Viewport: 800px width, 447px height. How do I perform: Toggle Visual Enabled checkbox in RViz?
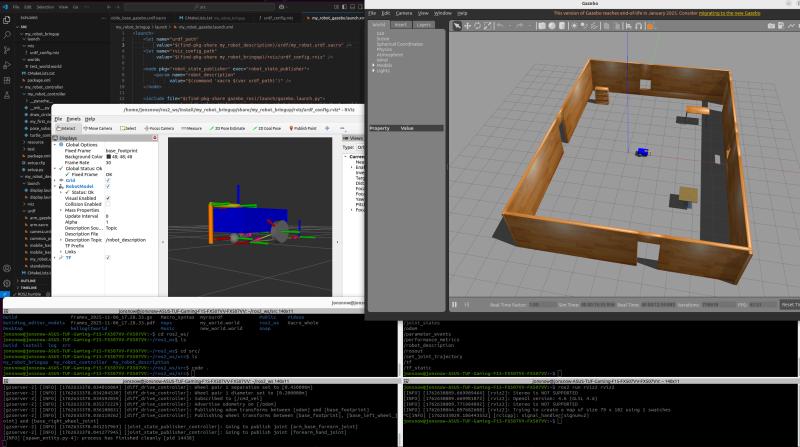(x=108, y=198)
